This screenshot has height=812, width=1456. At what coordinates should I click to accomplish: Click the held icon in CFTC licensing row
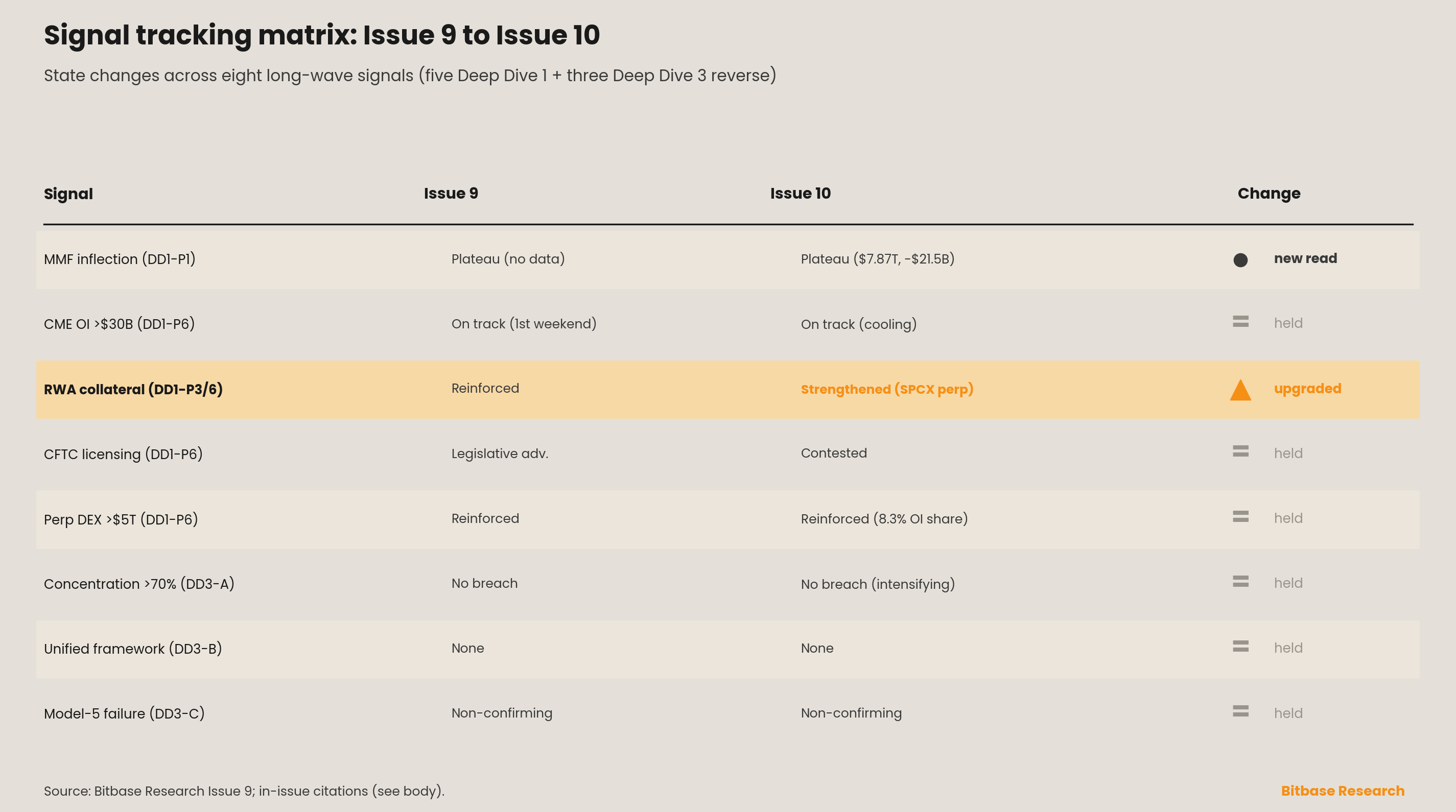[x=1240, y=451]
